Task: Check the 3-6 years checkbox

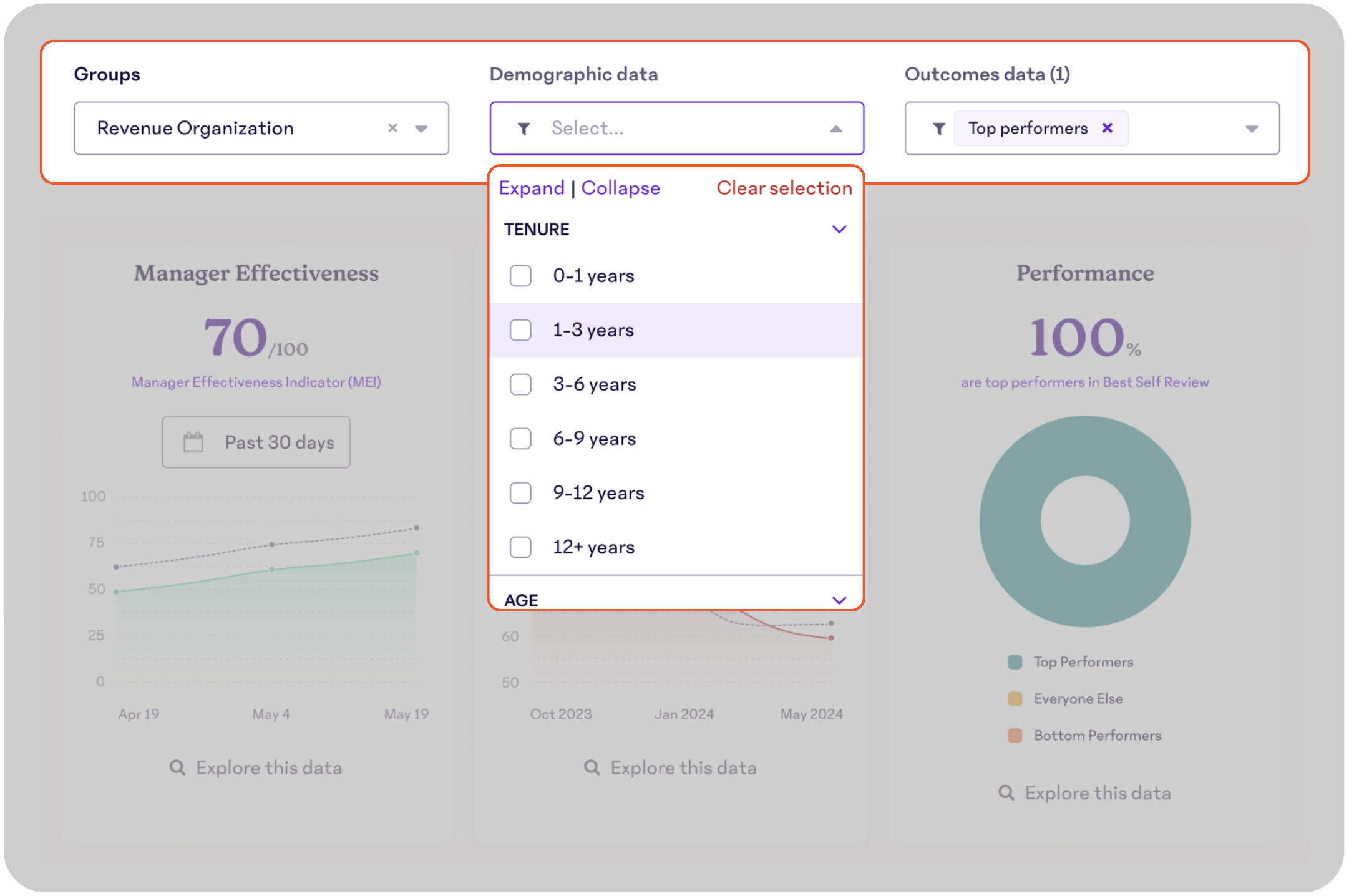Action: [x=520, y=384]
